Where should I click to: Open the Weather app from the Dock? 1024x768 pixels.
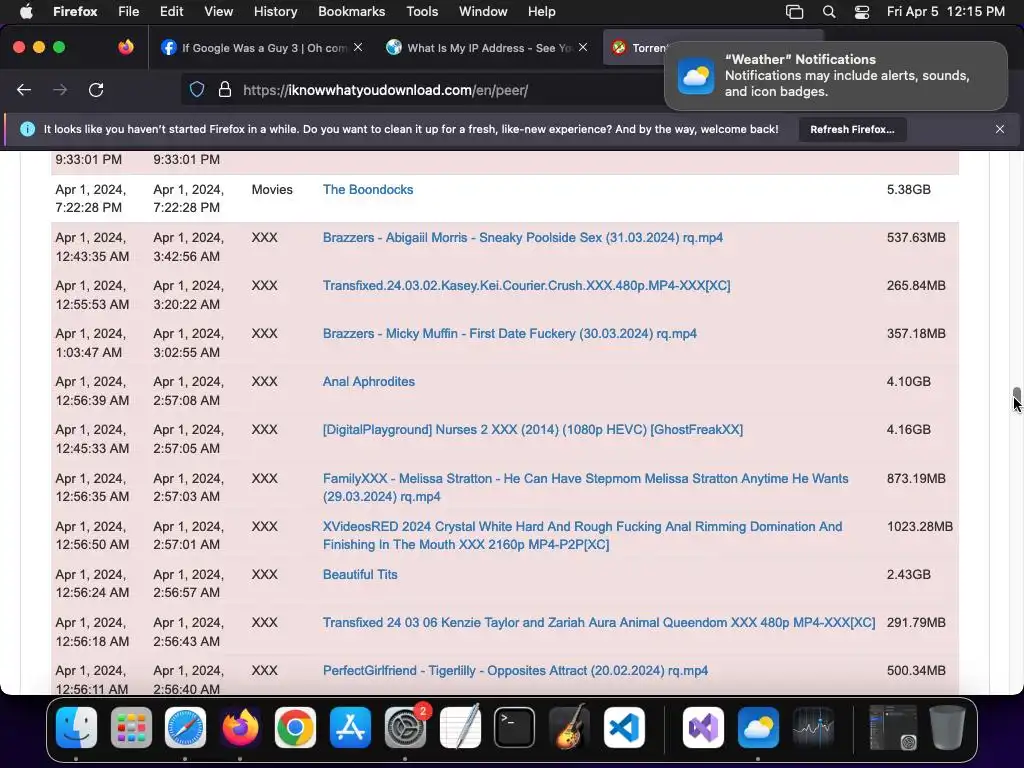click(758, 727)
